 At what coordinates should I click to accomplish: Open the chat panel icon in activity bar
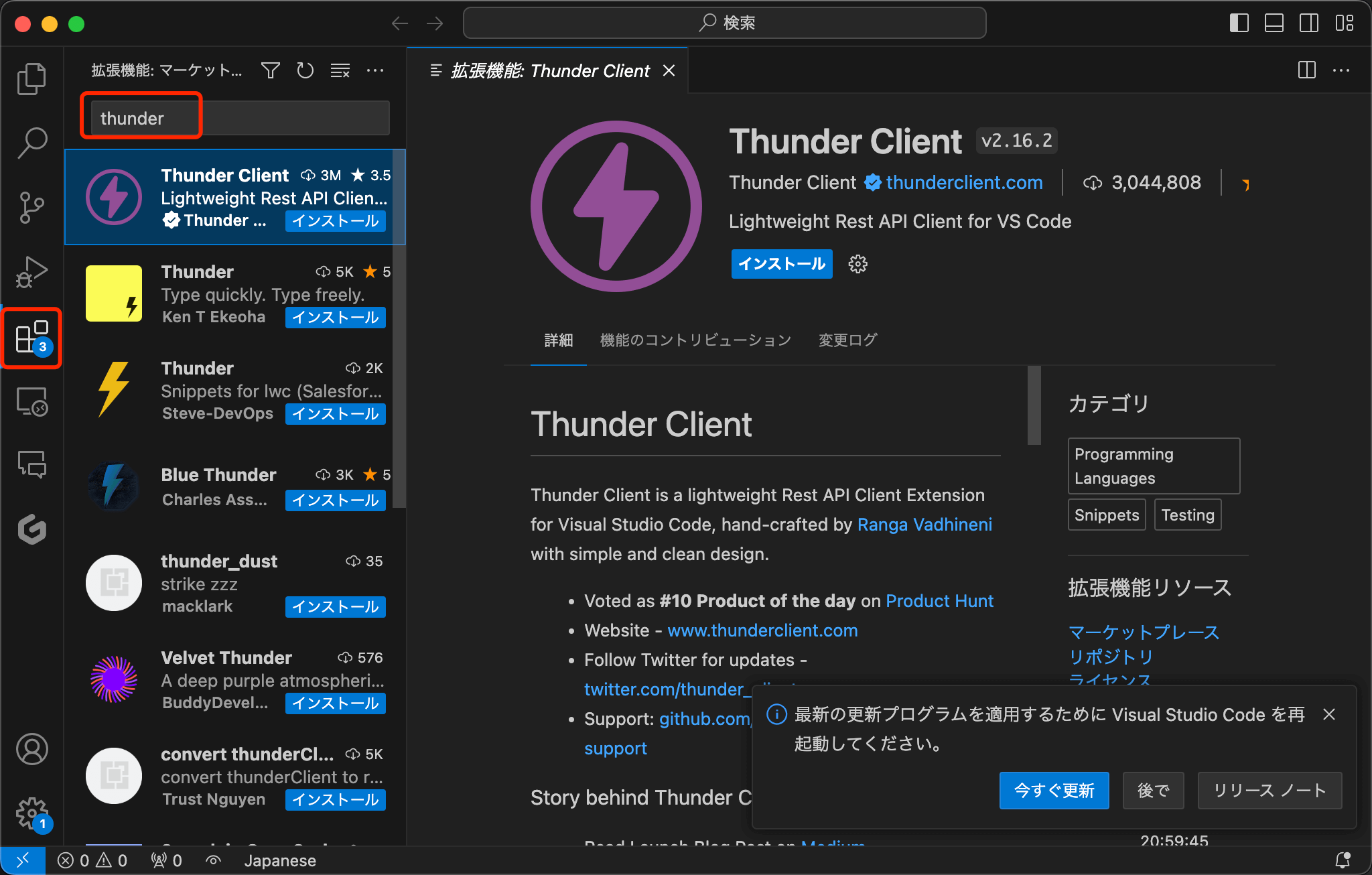31,464
